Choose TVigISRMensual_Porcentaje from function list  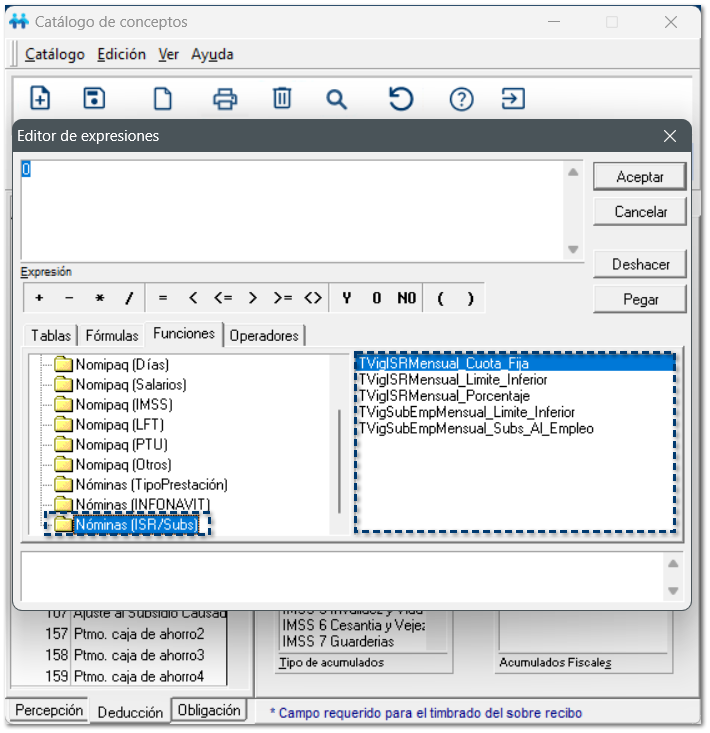pyautogui.click(x=444, y=396)
